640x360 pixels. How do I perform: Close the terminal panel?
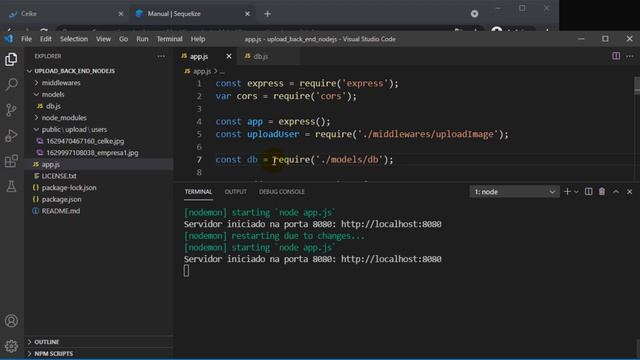point(629,191)
